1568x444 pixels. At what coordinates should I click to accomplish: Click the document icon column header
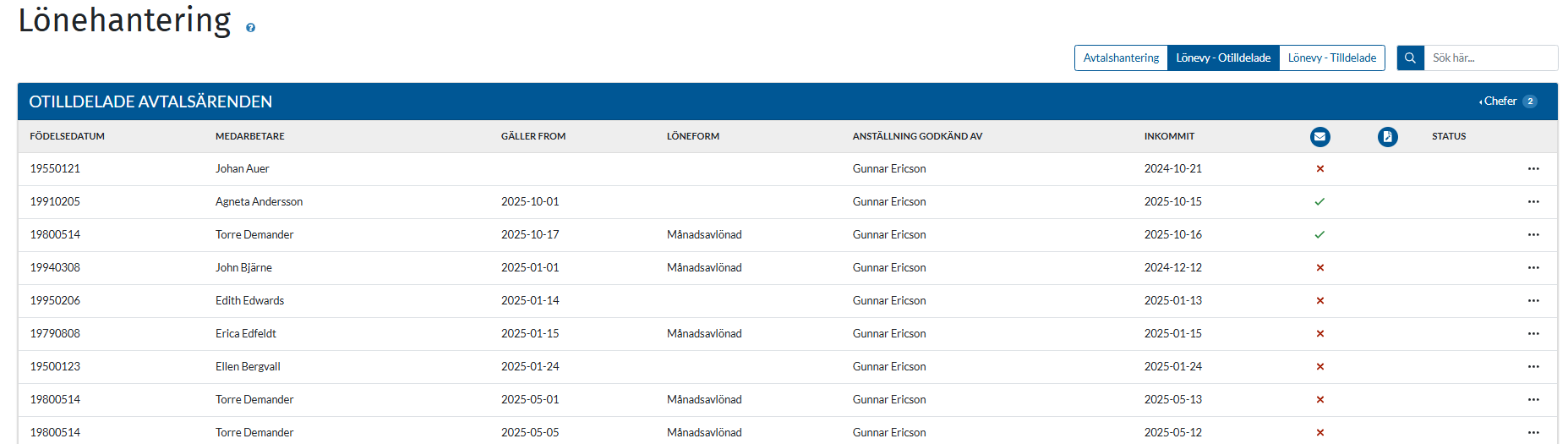pyautogui.click(x=1387, y=137)
